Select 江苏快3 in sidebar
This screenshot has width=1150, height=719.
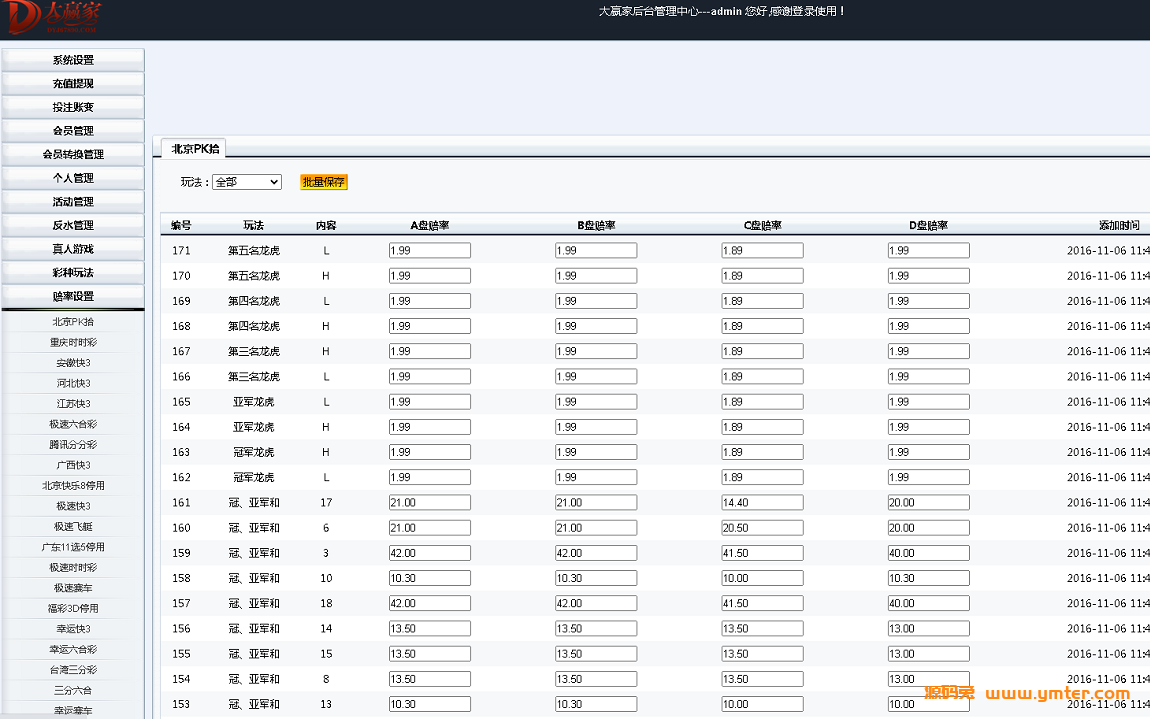click(73, 404)
